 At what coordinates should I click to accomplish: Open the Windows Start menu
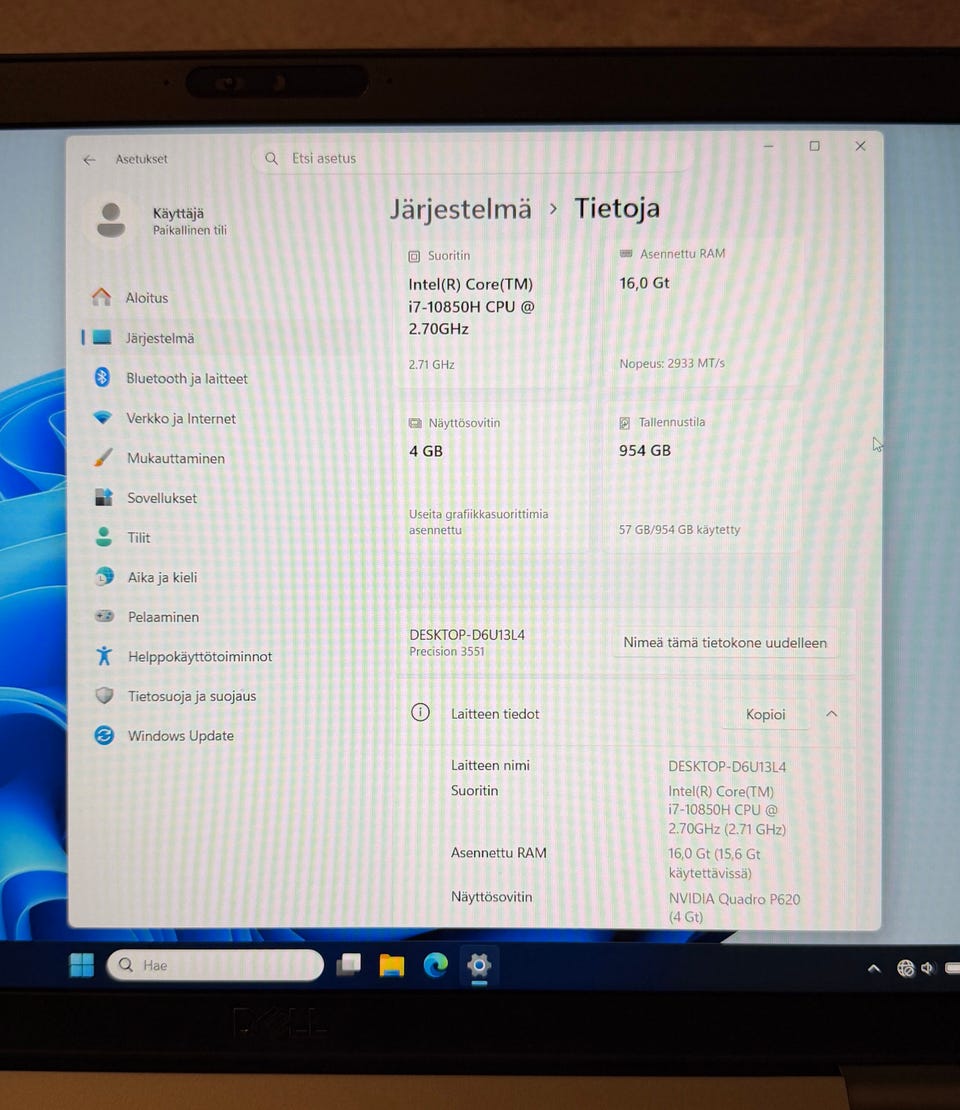(81, 965)
